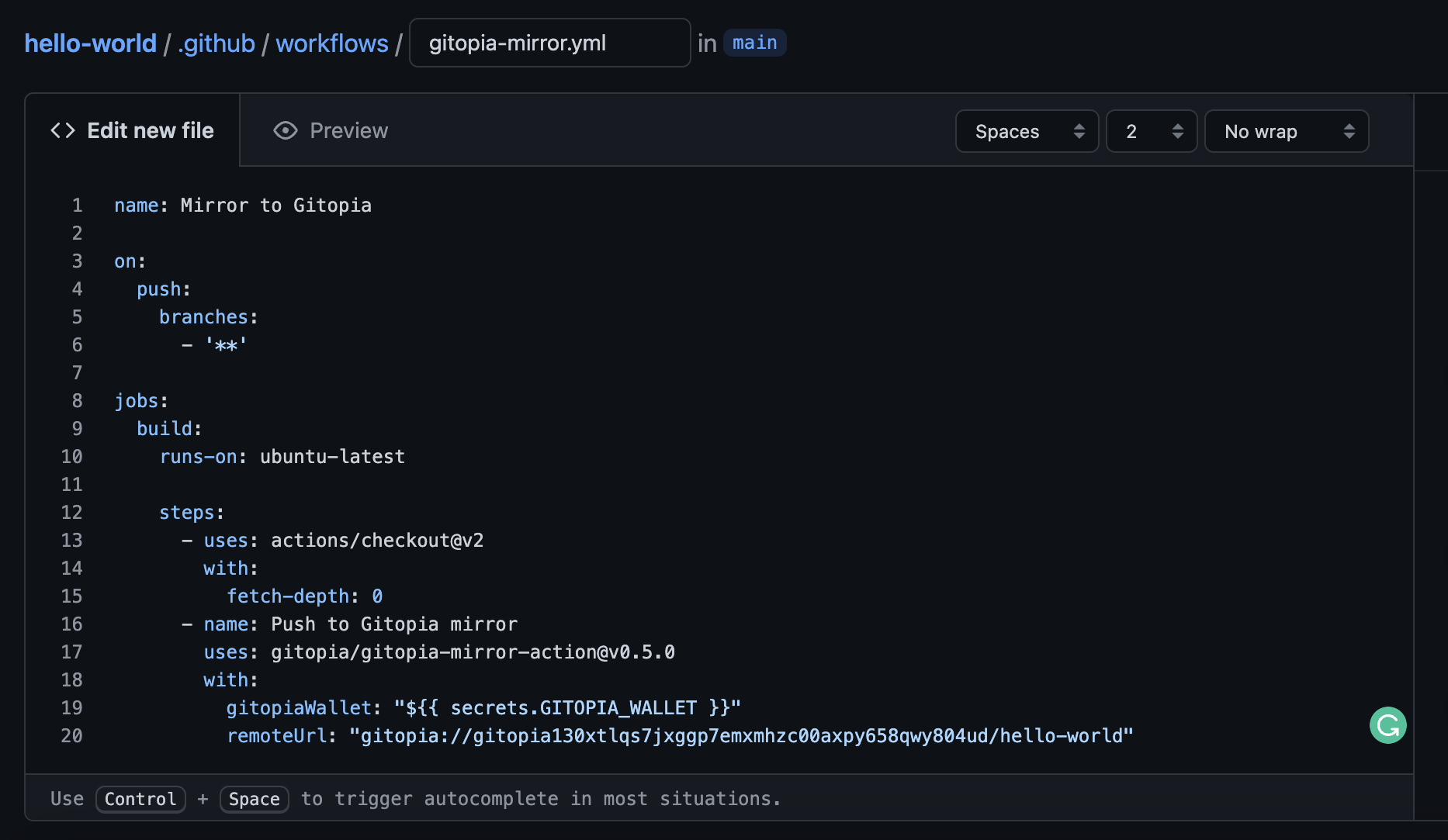This screenshot has width=1448, height=840.
Task: Click the code brackets icon beside Edit new file
Action: pyautogui.click(x=63, y=130)
